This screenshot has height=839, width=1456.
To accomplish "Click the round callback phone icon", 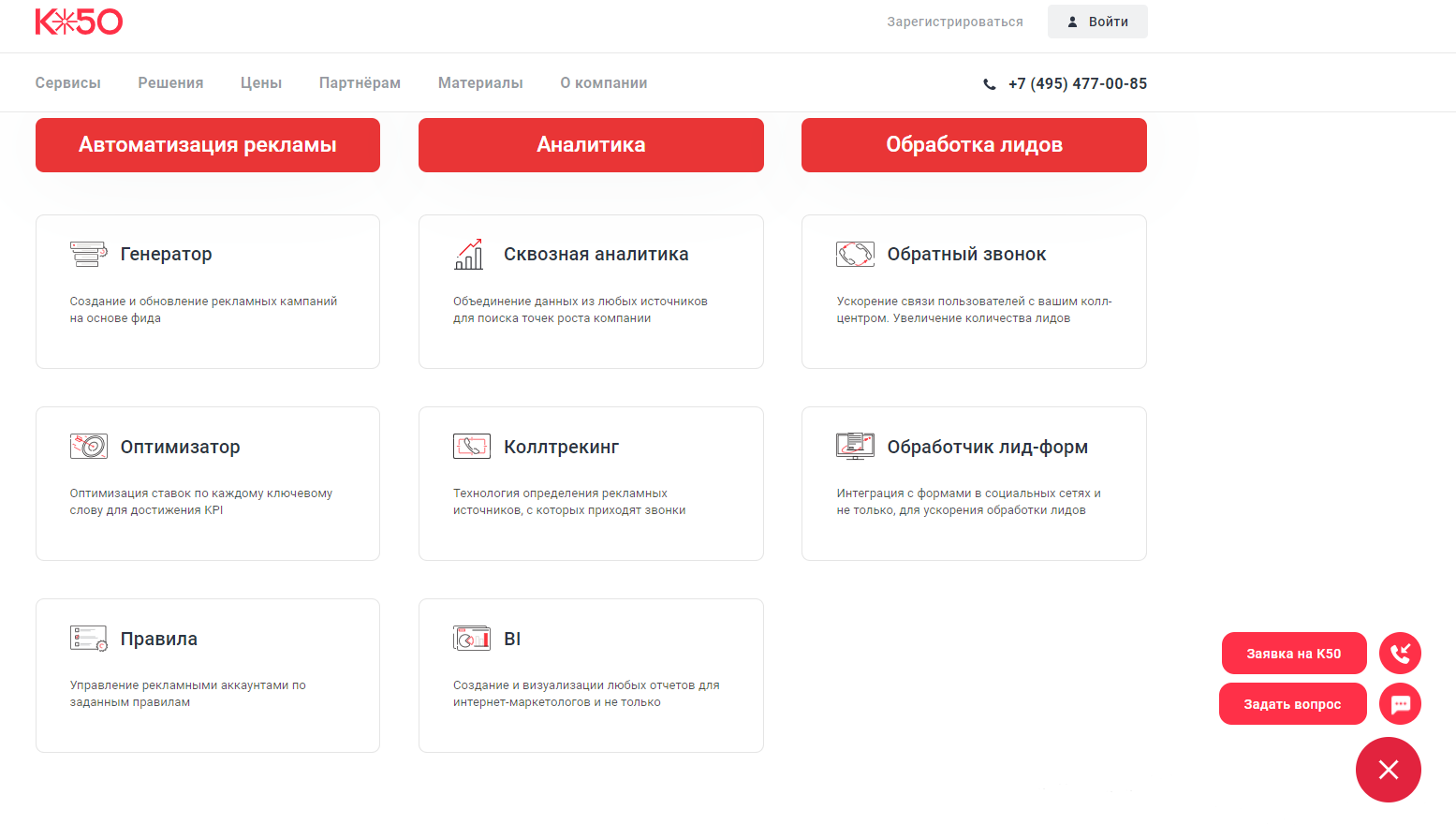I will [1400, 653].
